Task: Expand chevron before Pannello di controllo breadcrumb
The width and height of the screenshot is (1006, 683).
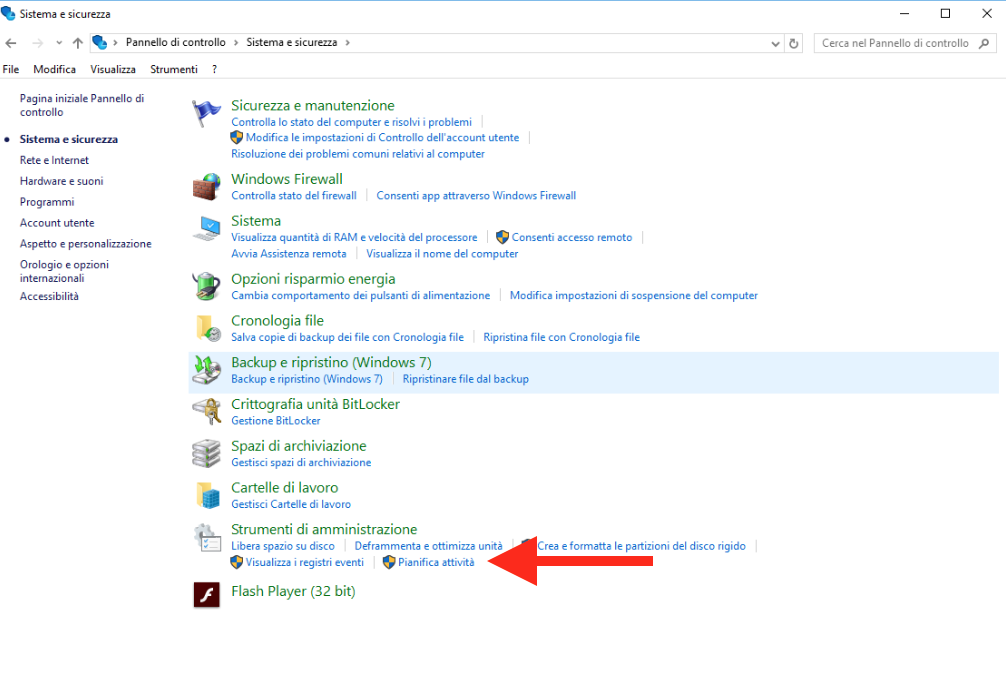Action: tap(115, 42)
